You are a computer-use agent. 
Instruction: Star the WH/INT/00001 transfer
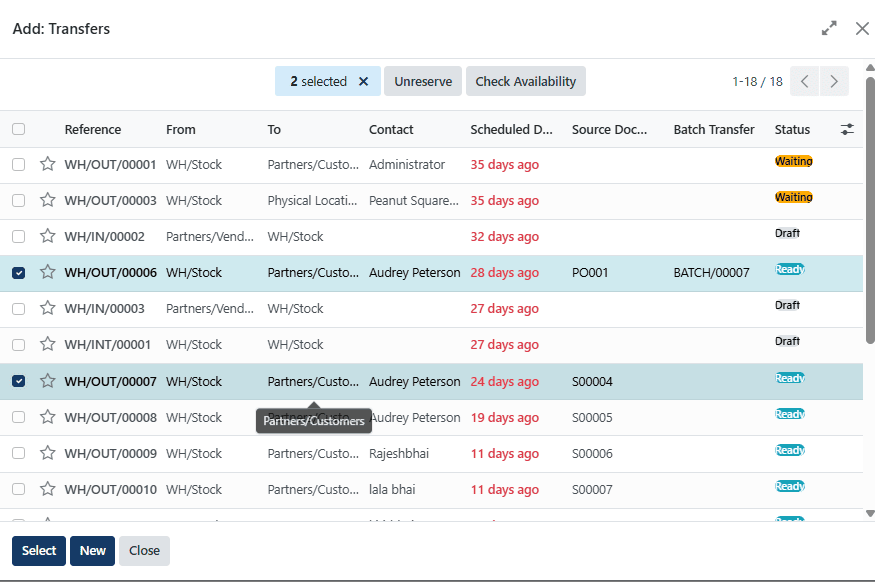coord(47,344)
